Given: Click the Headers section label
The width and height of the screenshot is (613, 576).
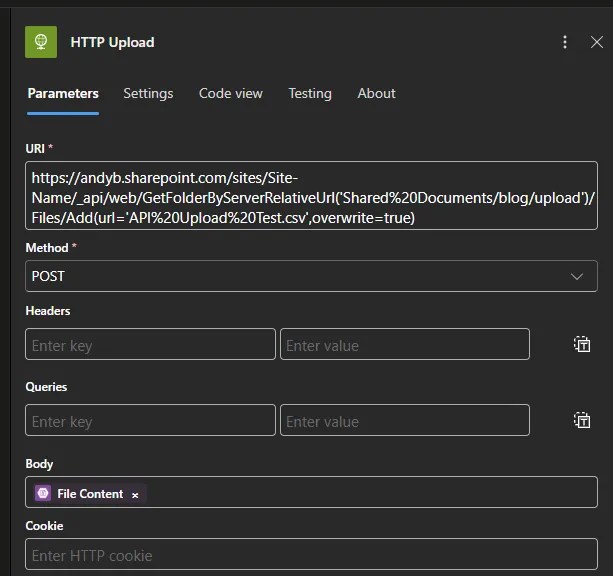Looking at the screenshot, I should pos(48,311).
